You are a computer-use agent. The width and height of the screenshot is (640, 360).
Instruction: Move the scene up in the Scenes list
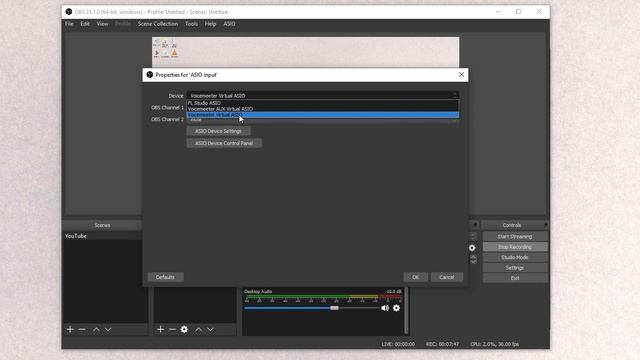(96, 329)
